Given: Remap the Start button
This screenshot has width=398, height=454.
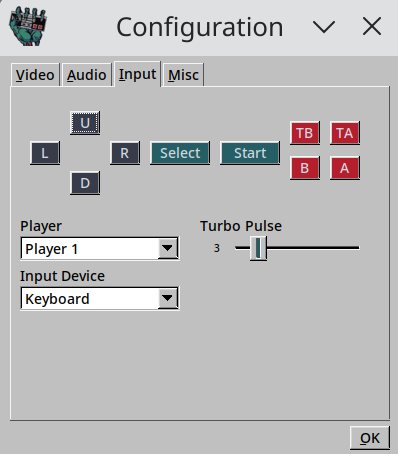Looking at the screenshot, I should [250, 153].
